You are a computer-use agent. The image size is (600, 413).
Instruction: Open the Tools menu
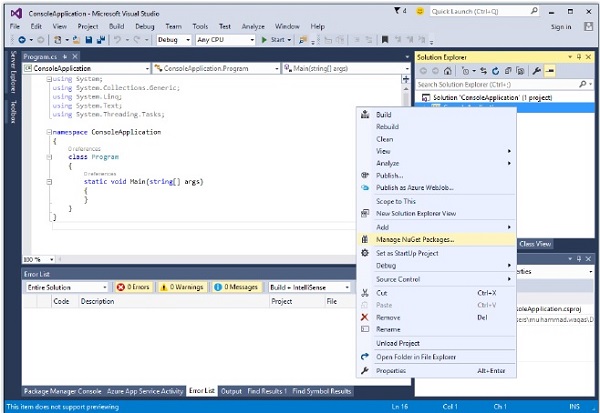point(200,26)
